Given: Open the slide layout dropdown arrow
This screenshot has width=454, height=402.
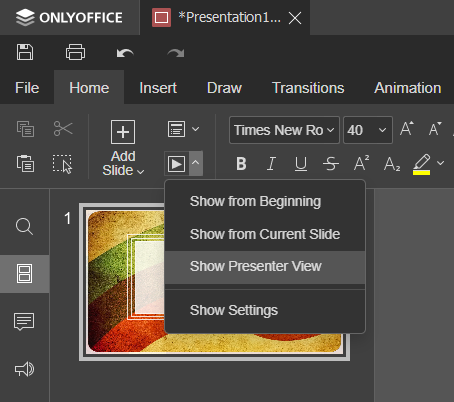Looking at the screenshot, I should pos(196,129).
